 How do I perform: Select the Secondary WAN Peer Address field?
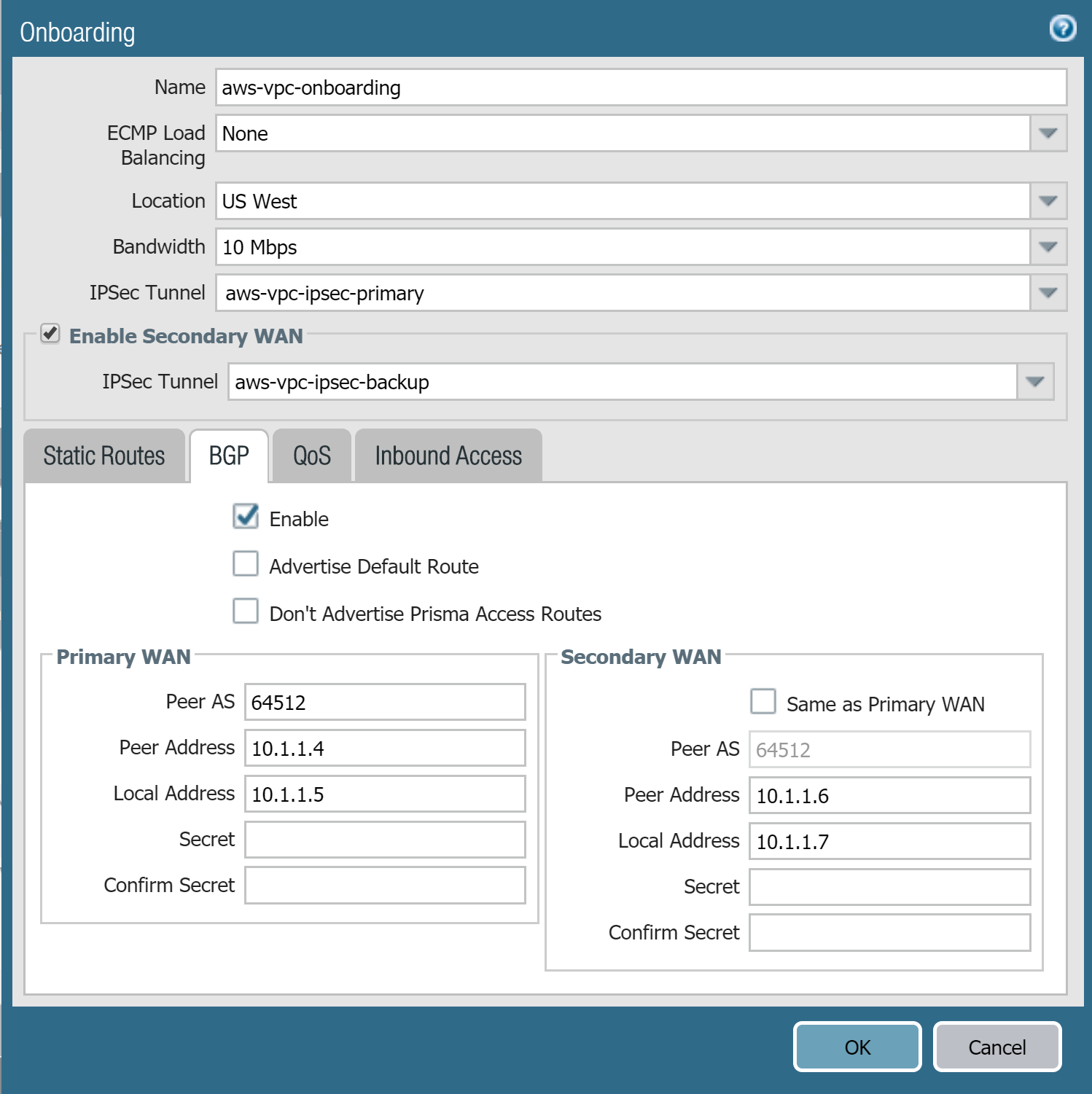pyautogui.click(x=889, y=796)
